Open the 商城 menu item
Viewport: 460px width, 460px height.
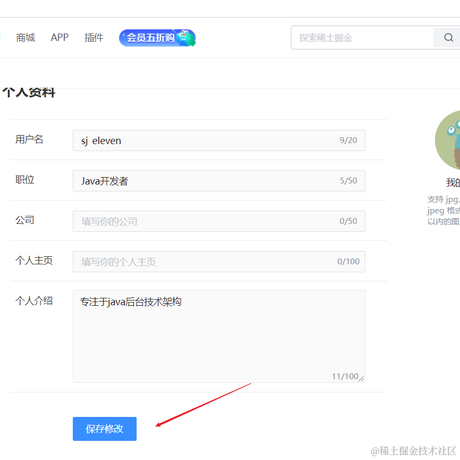[25, 38]
